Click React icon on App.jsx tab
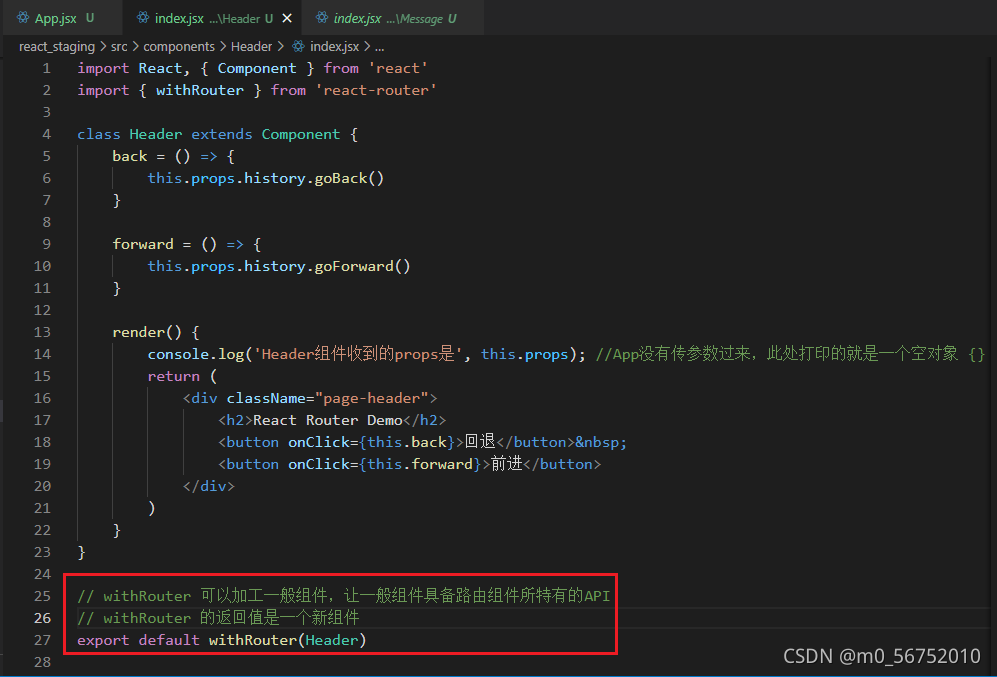The width and height of the screenshot is (997, 677). coord(23,18)
